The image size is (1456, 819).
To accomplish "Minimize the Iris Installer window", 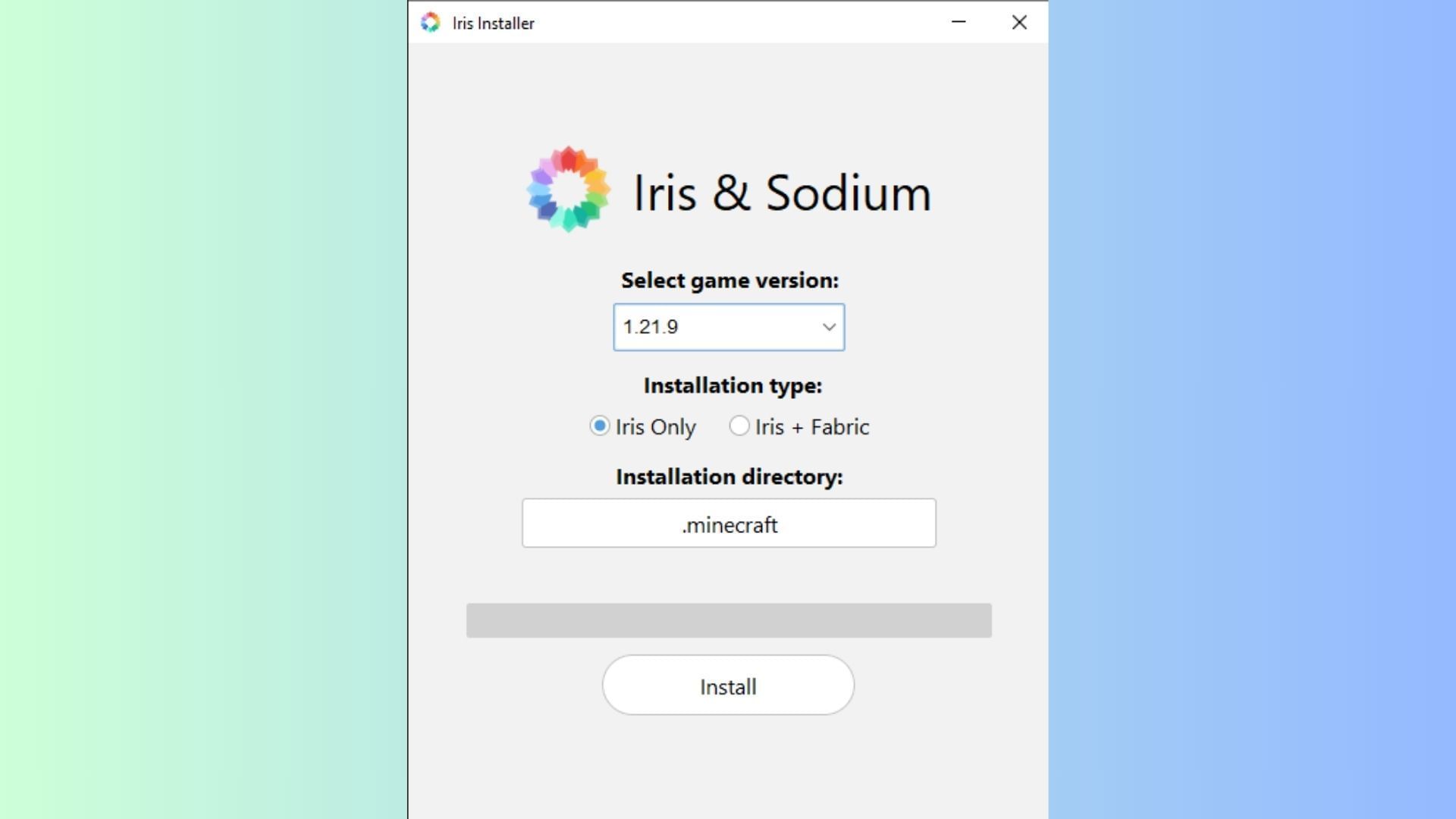I will coord(959,22).
